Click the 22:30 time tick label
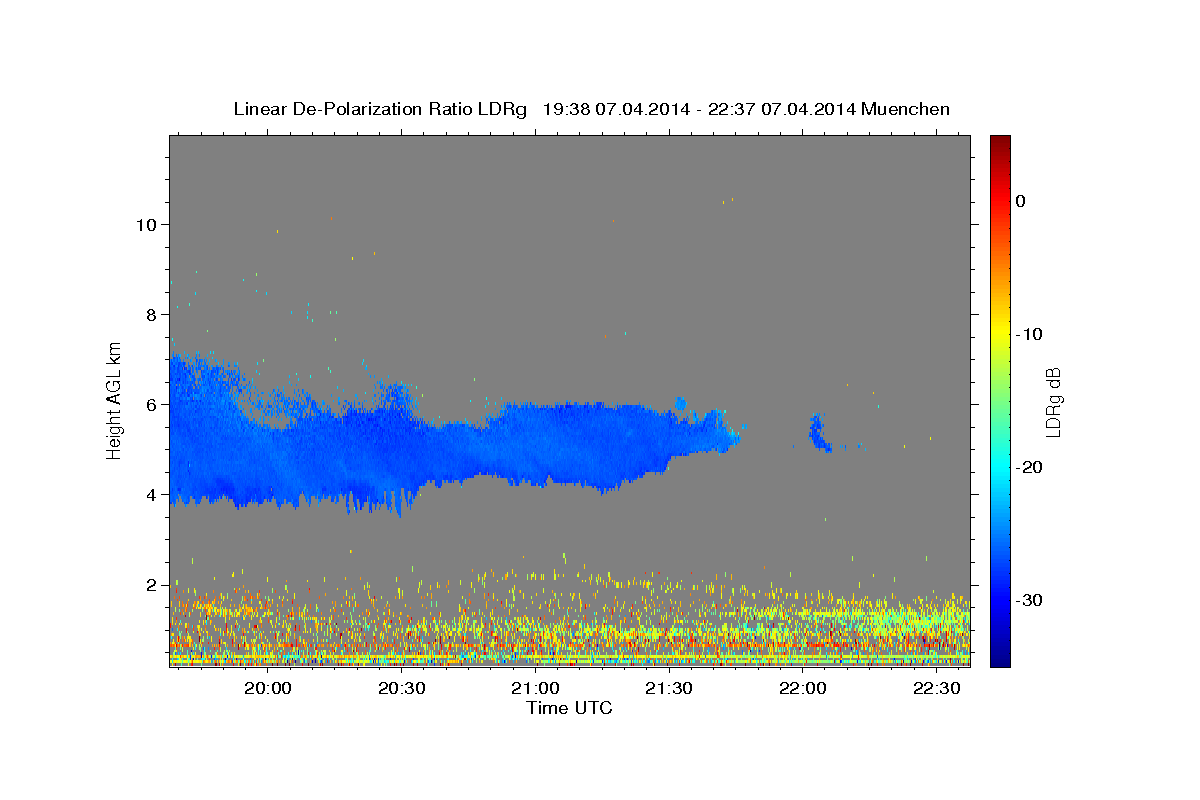Image resolution: width=1200 pixels, height=800 pixels. (936, 688)
